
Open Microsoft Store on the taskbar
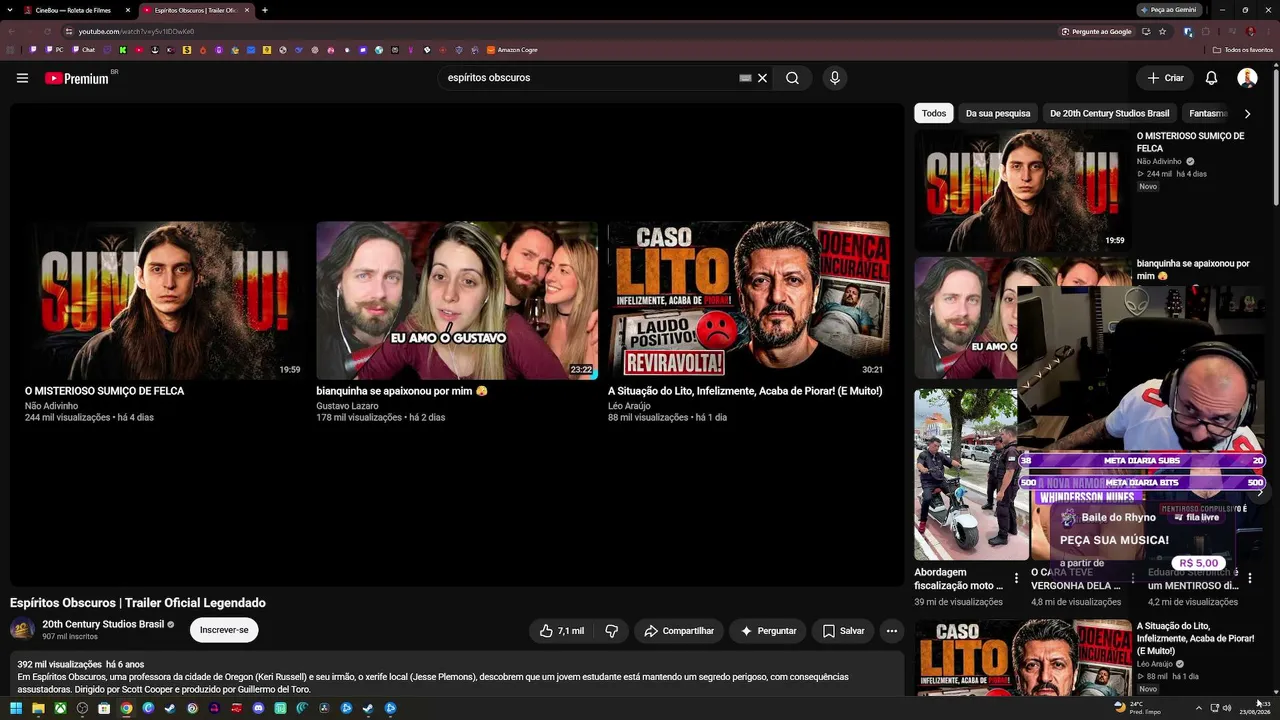(104, 709)
